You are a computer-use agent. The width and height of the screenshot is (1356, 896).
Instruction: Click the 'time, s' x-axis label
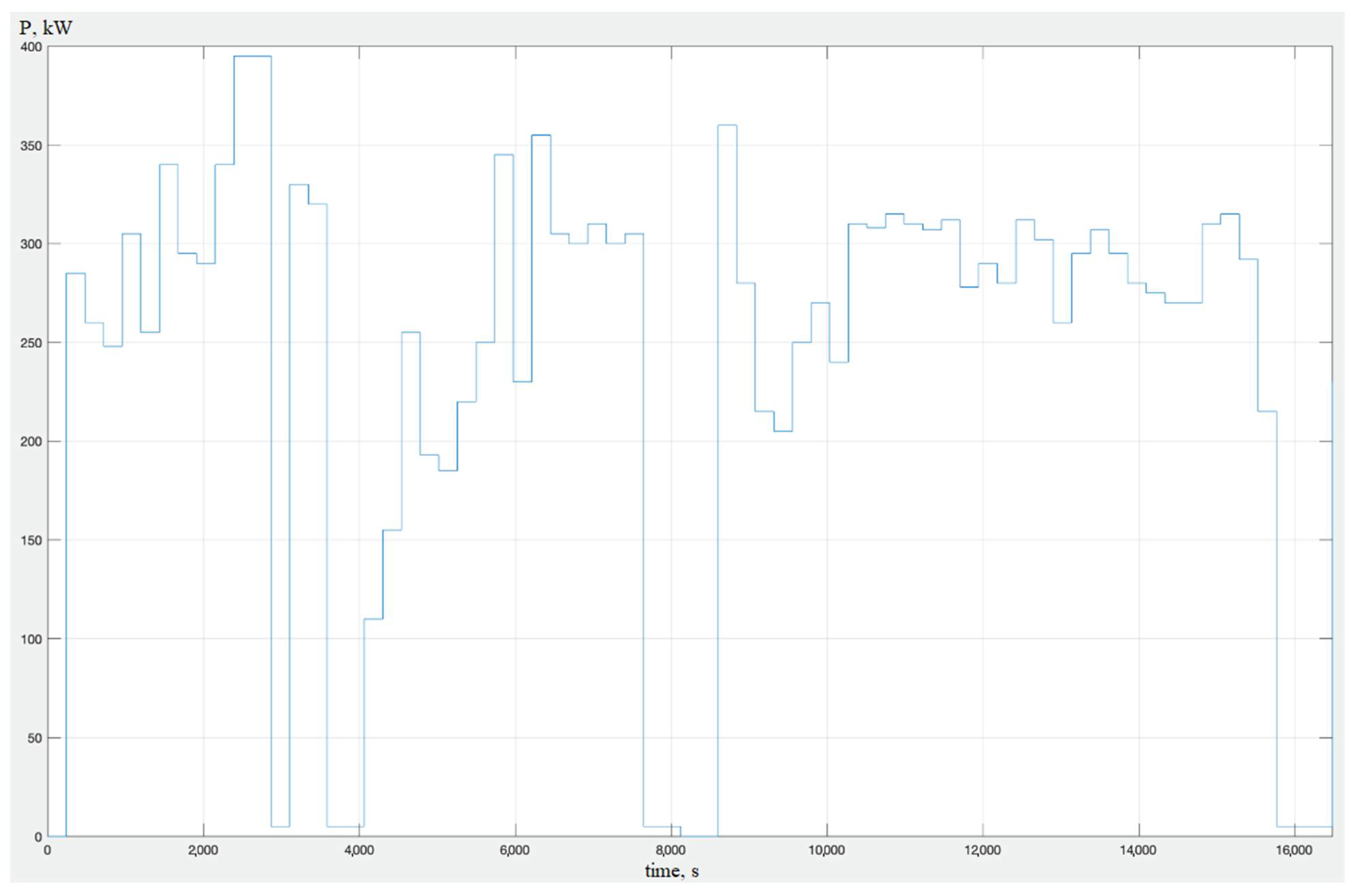pos(671,871)
